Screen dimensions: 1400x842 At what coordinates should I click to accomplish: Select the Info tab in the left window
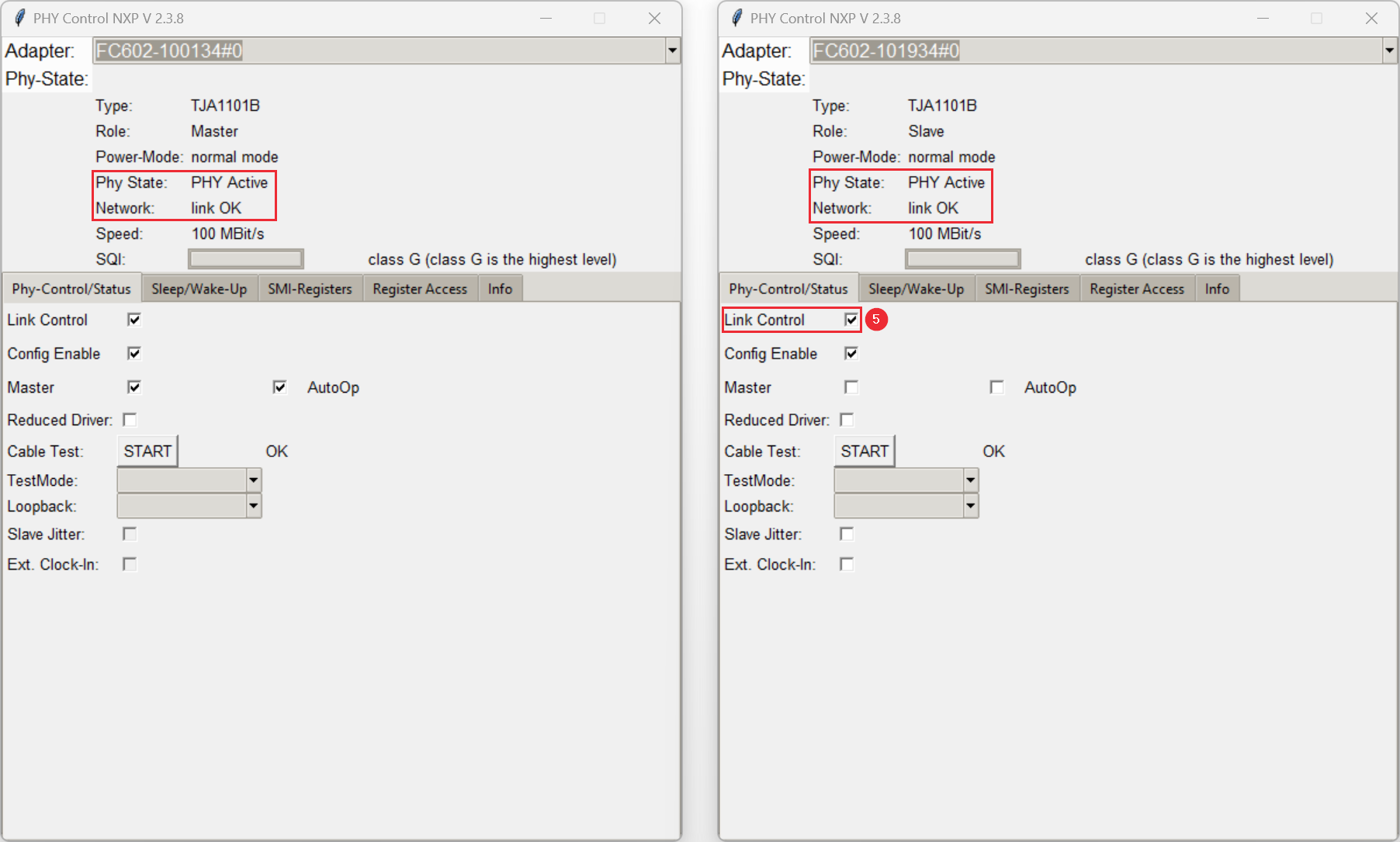pos(500,288)
